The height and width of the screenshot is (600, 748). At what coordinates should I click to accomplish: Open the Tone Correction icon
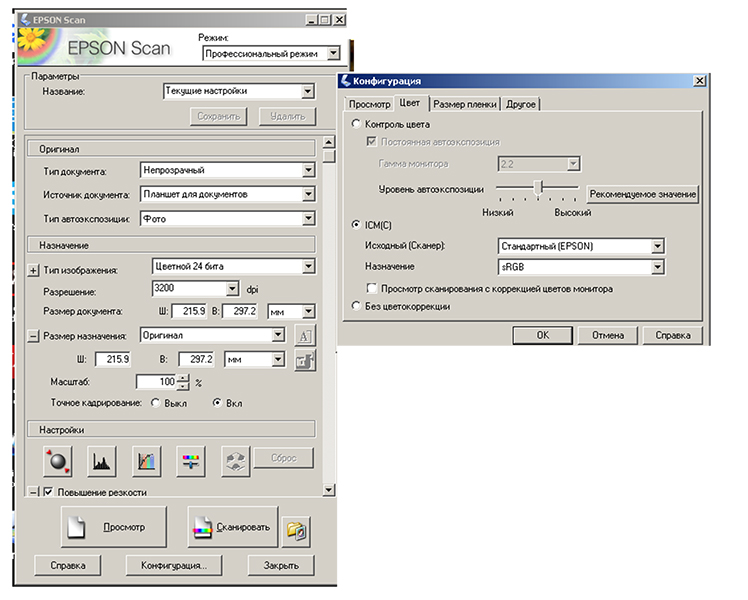tap(146, 461)
